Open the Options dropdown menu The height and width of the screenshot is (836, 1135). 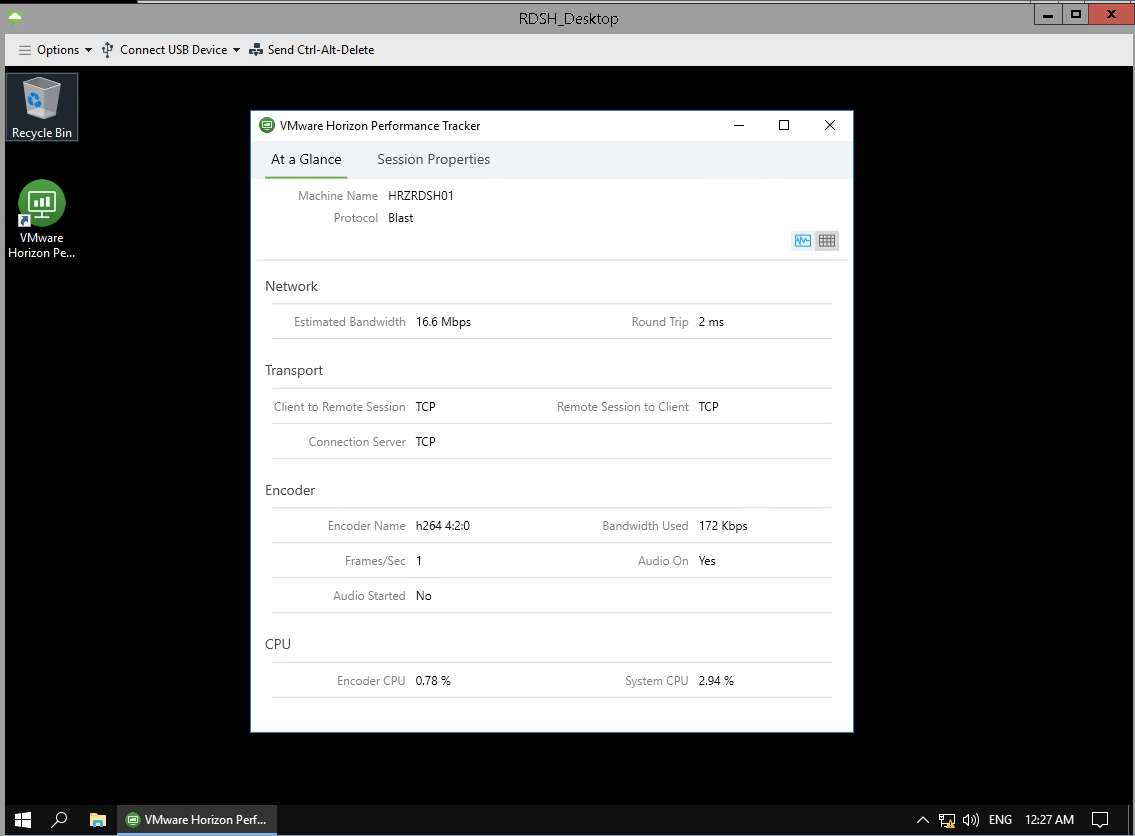56,50
